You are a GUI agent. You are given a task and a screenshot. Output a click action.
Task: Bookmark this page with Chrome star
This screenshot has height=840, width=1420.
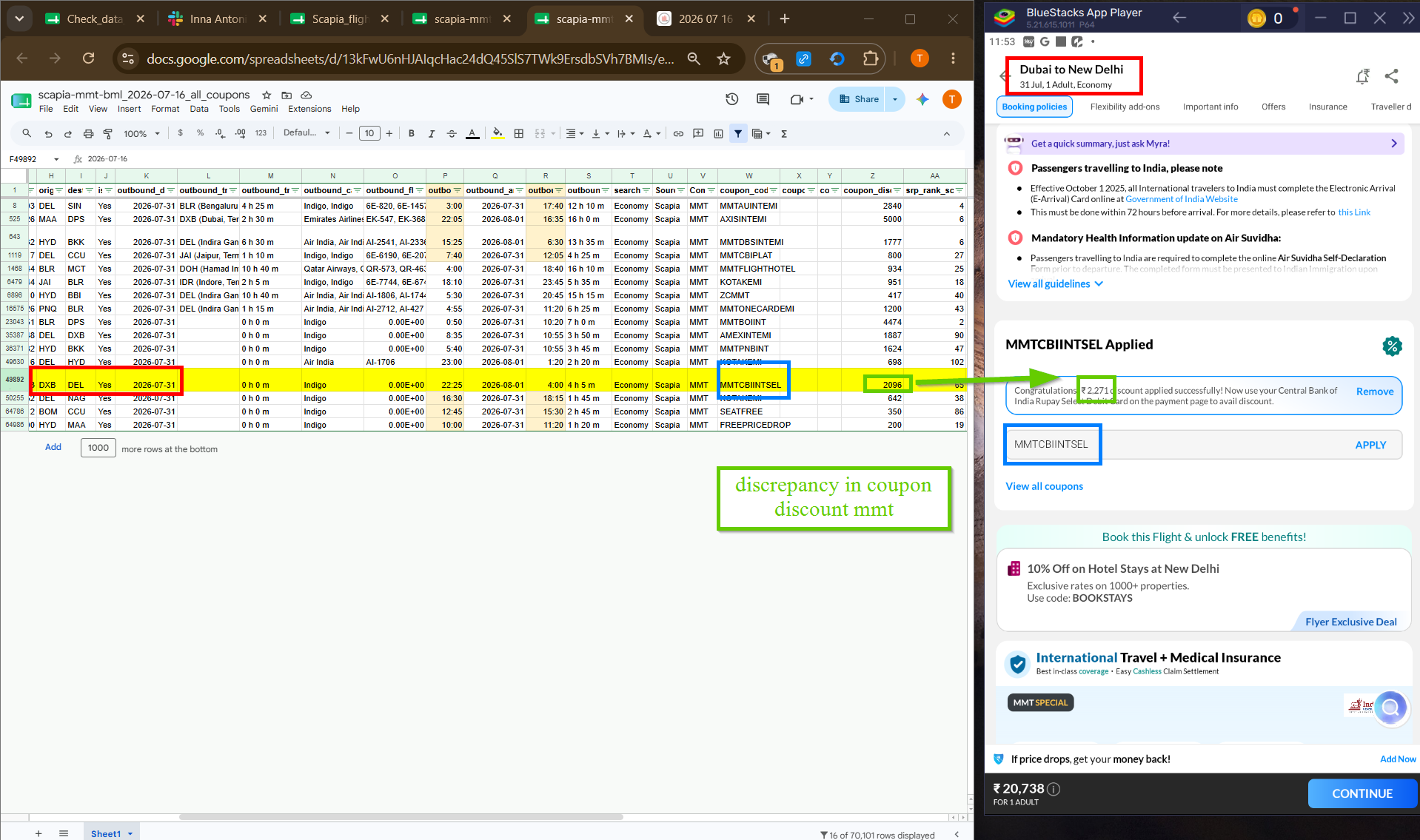[724, 58]
